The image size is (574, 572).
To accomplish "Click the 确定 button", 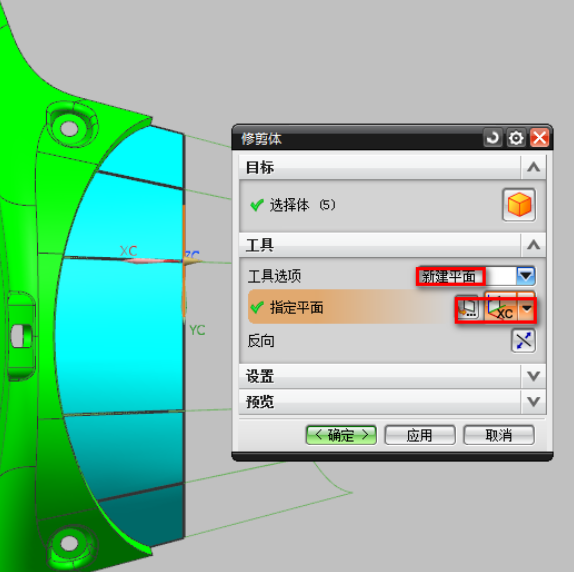I will coord(341,435).
